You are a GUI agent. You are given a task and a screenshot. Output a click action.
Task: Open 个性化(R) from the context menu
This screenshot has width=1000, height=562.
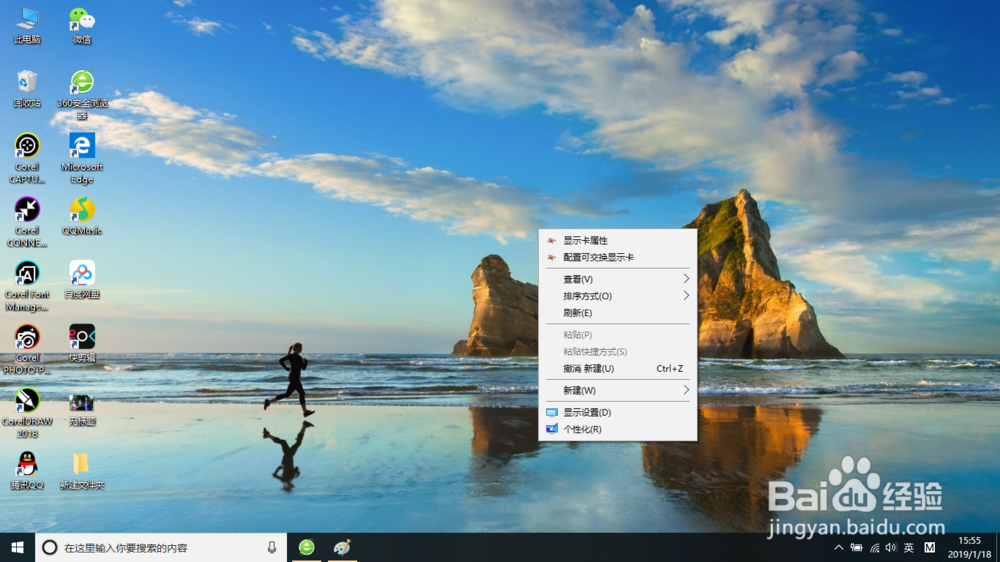[x=617, y=429]
